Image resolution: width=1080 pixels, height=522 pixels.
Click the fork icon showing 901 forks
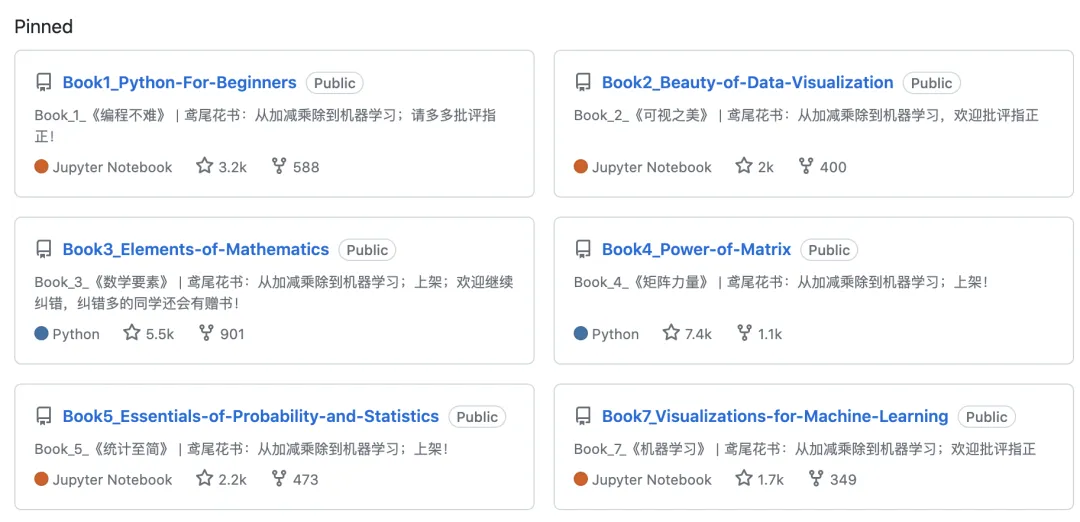tap(206, 333)
